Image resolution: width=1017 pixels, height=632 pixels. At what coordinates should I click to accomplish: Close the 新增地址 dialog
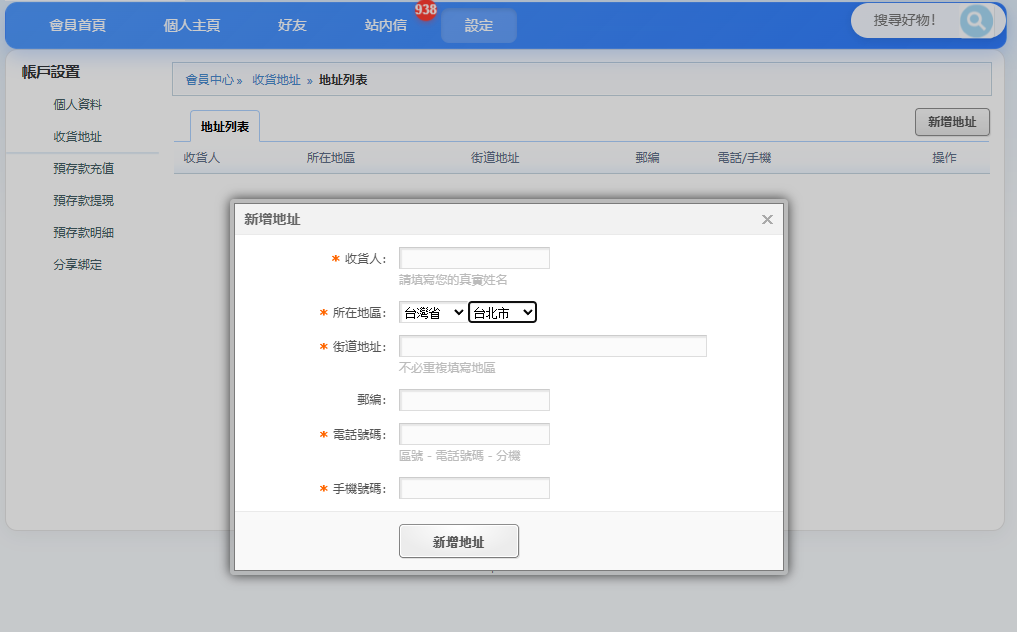click(767, 219)
